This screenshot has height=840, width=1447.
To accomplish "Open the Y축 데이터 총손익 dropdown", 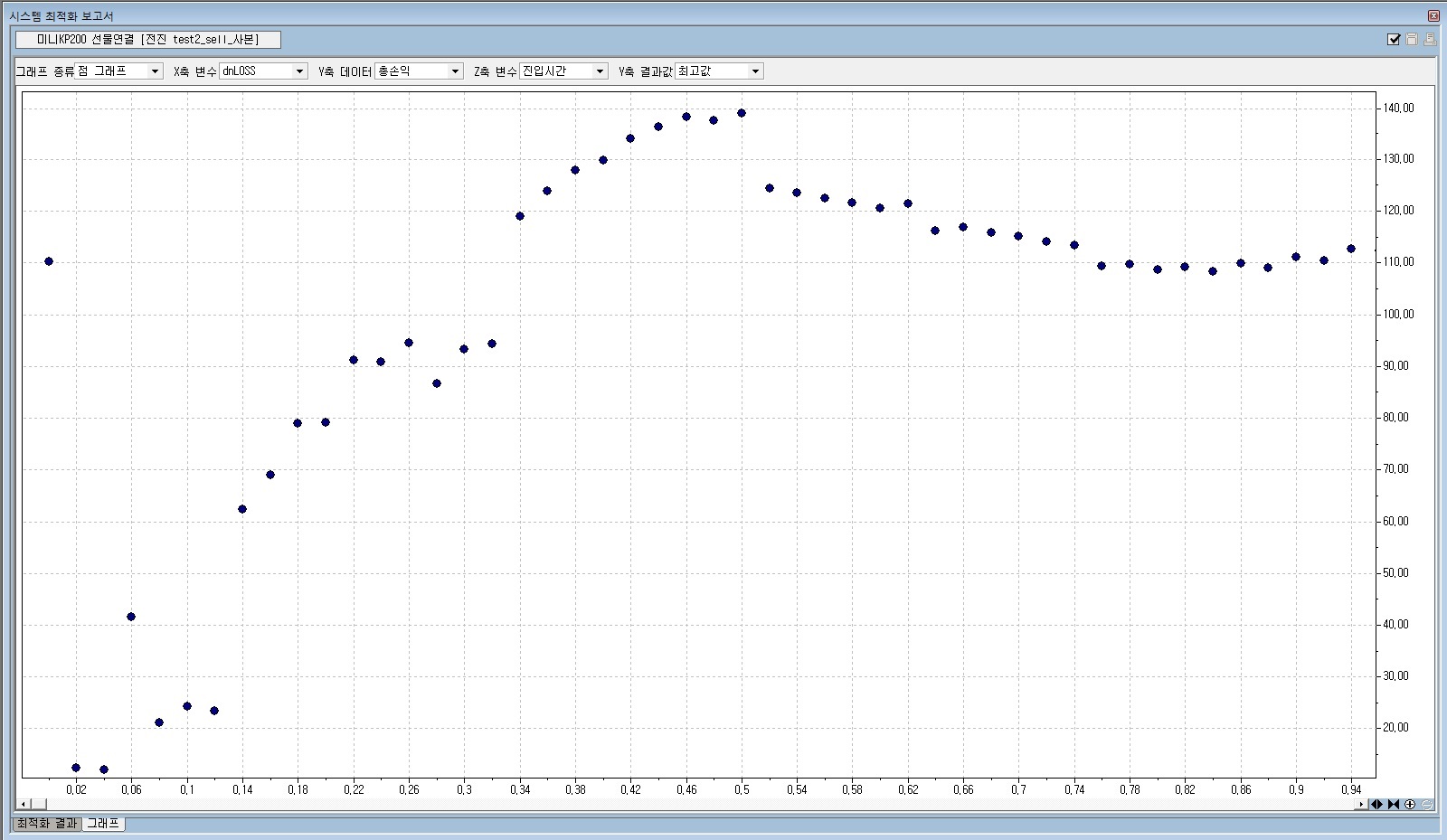I will click(x=456, y=71).
